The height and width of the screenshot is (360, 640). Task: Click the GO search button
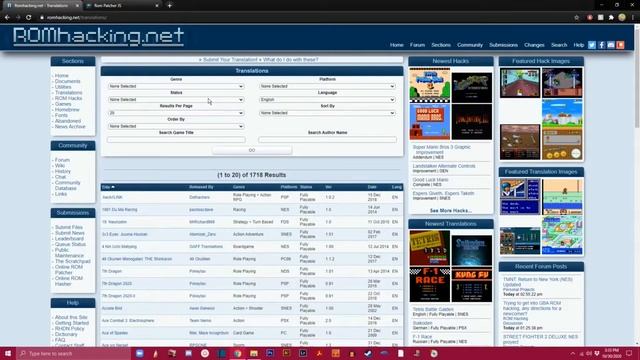coord(252,150)
